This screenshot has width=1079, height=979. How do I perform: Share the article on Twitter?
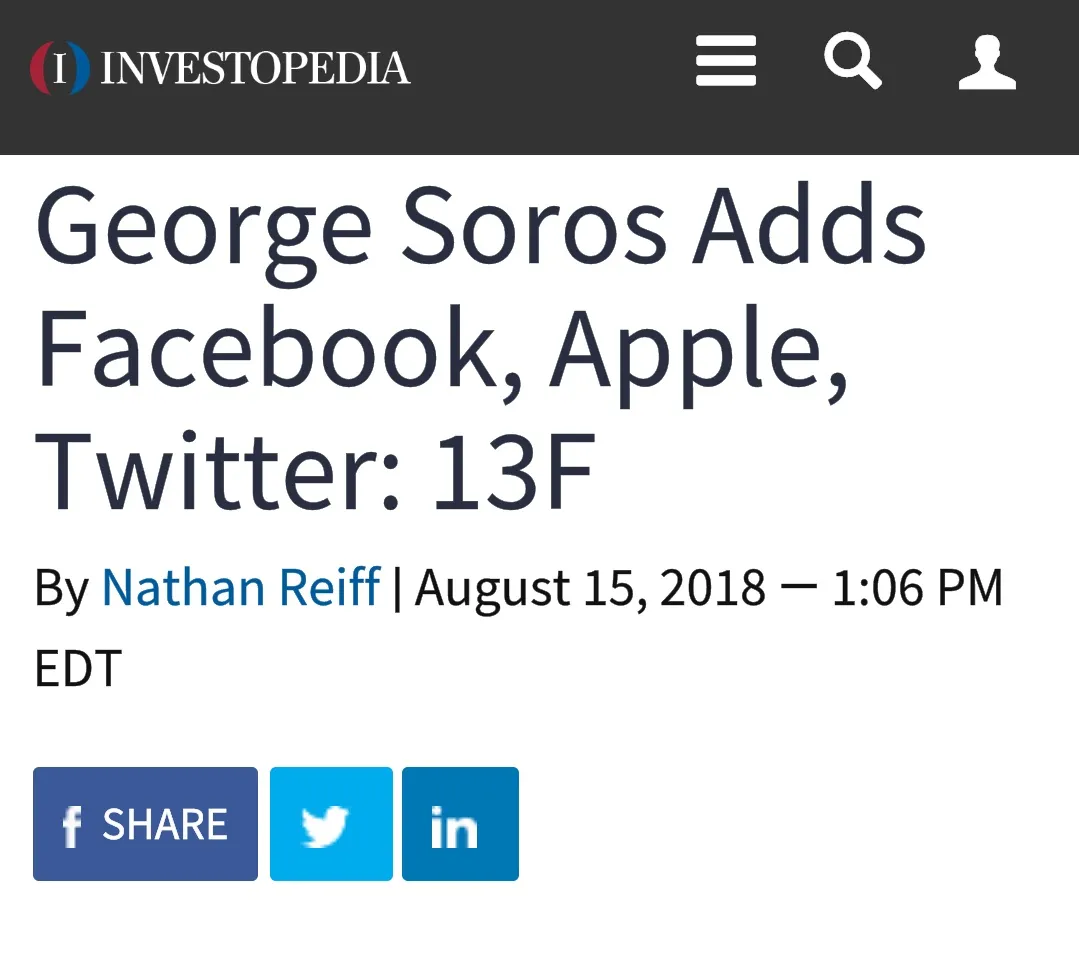click(331, 824)
